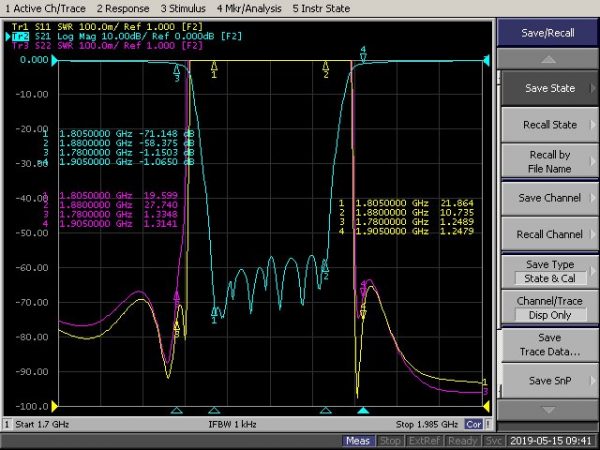Toggle the ExtRef status indicator
The height and width of the screenshot is (450, 600).
426,441
